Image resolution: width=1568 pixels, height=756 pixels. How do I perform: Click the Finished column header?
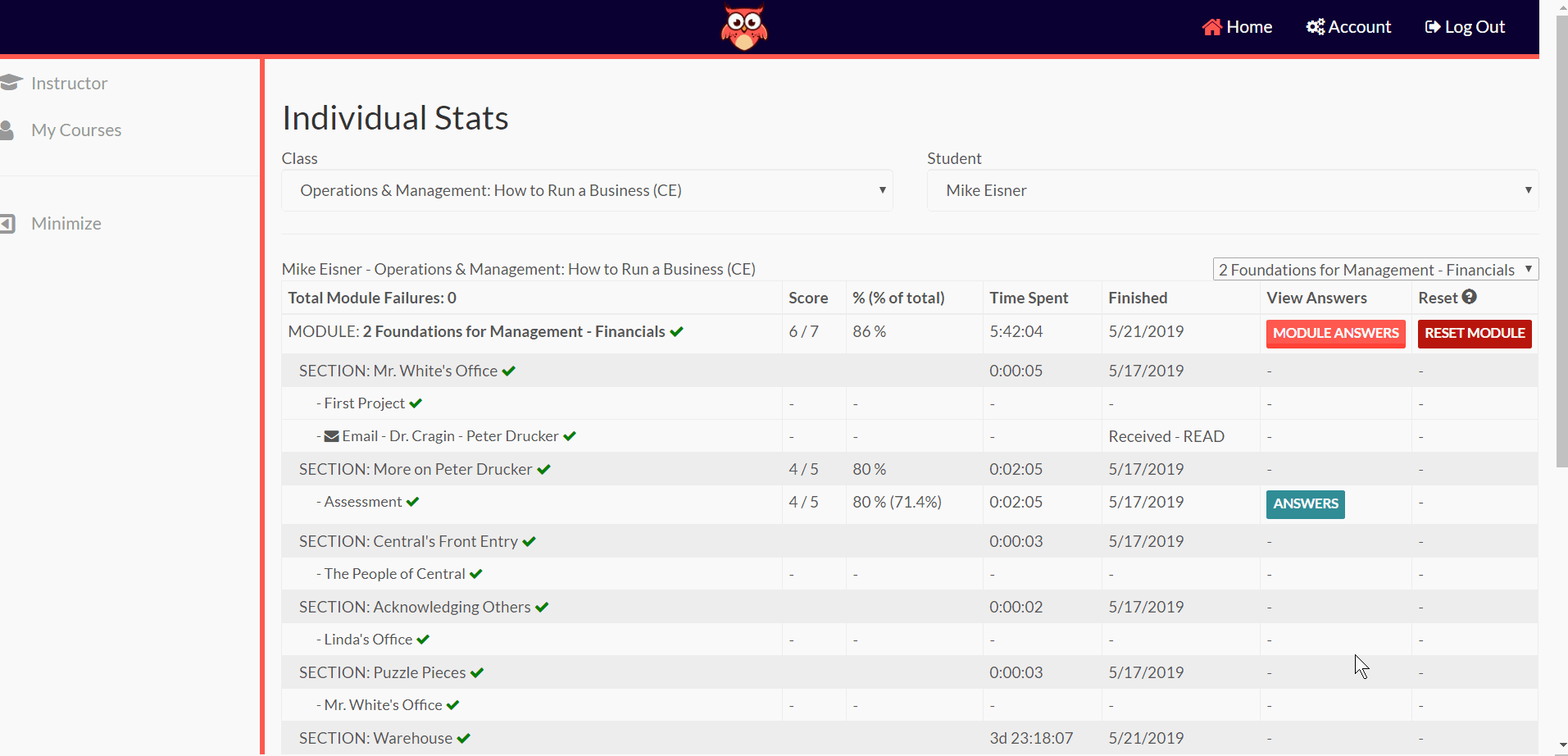coord(1138,298)
